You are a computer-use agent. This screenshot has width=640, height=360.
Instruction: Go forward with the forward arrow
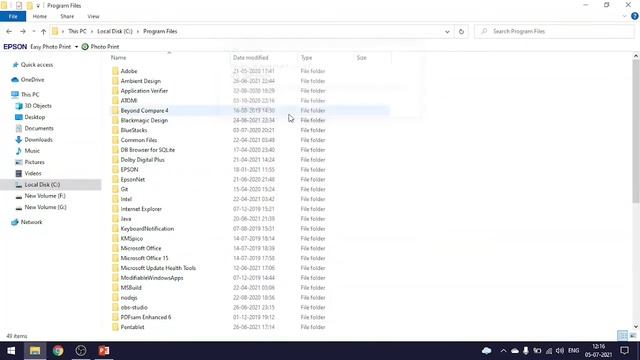pyautogui.click(x=23, y=31)
